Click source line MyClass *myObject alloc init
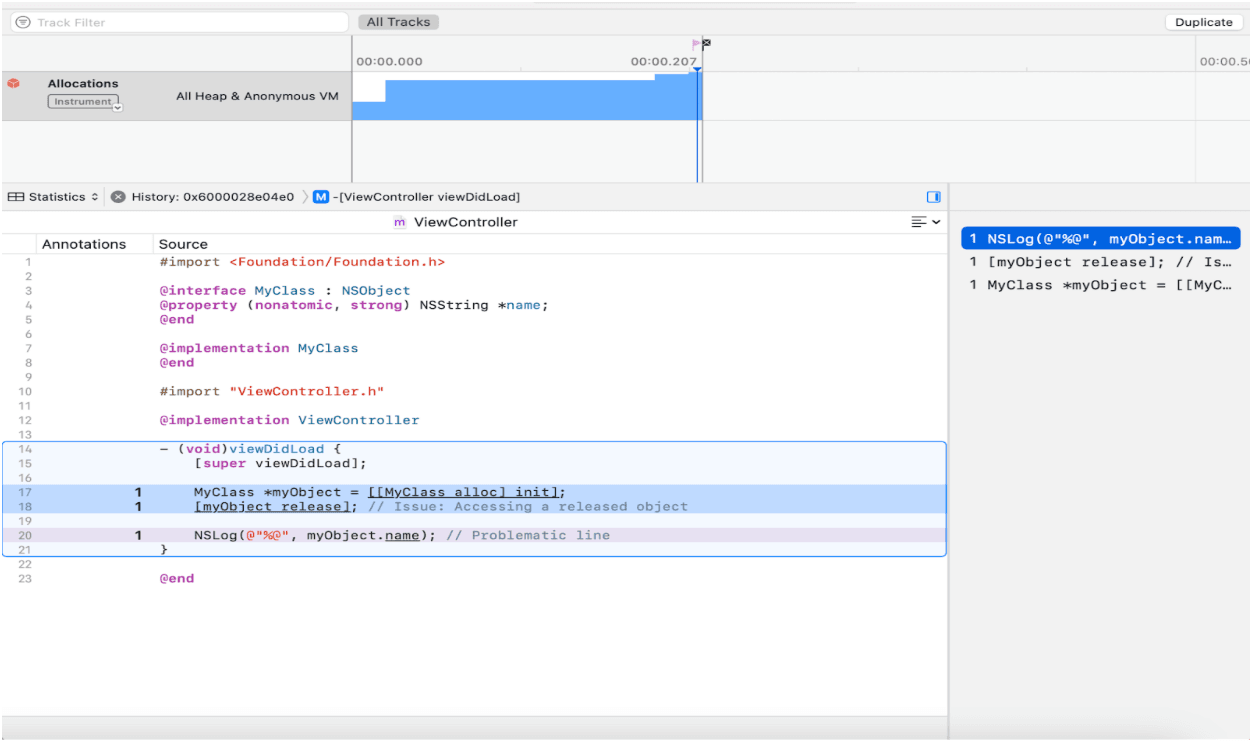This screenshot has height=742, width=1254. (380, 492)
